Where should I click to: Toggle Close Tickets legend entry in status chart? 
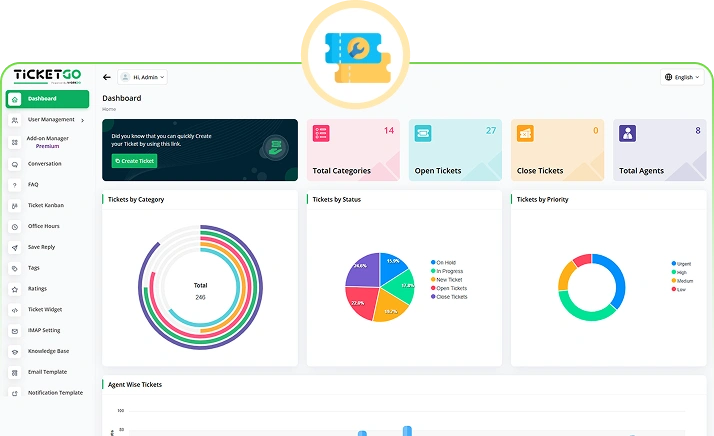449,297
